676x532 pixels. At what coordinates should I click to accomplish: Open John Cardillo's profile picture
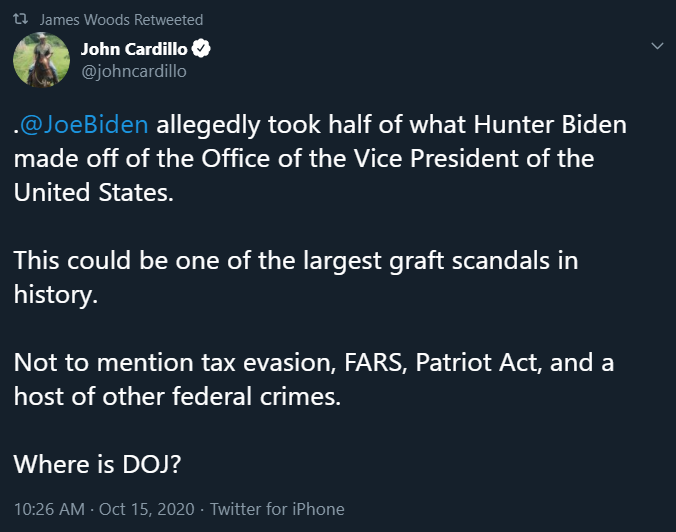click(x=40, y=60)
